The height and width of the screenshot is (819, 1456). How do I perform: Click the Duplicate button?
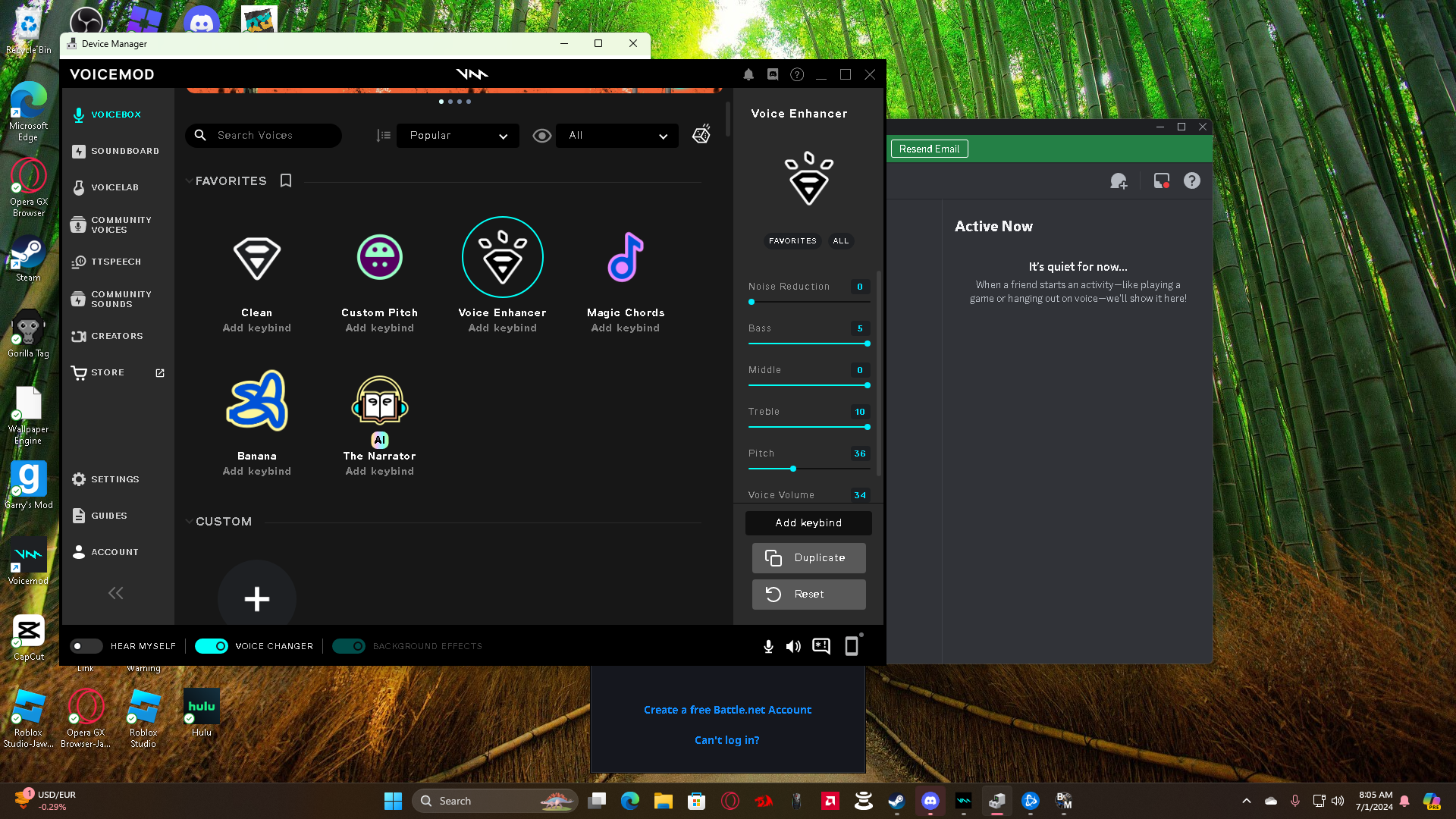808,558
